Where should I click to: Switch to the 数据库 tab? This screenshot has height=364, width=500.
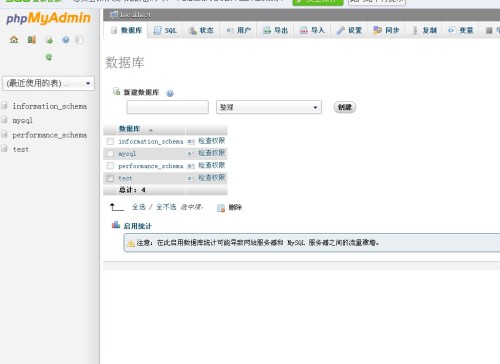coord(125,31)
